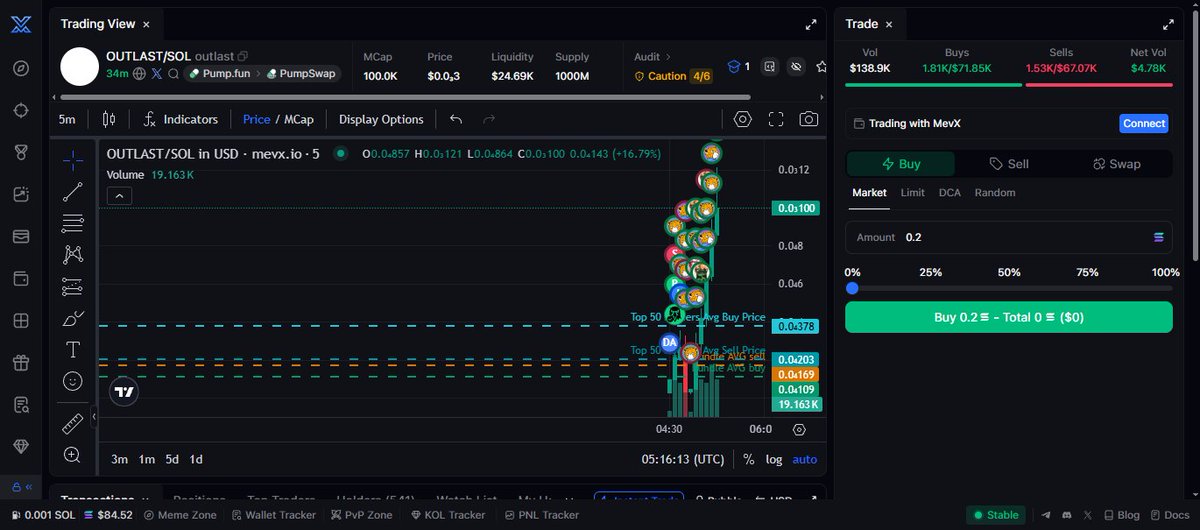Open chart time axis settings gear
Image resolution: width=1200 pixels, height=530 pixels.
[798, 429]
